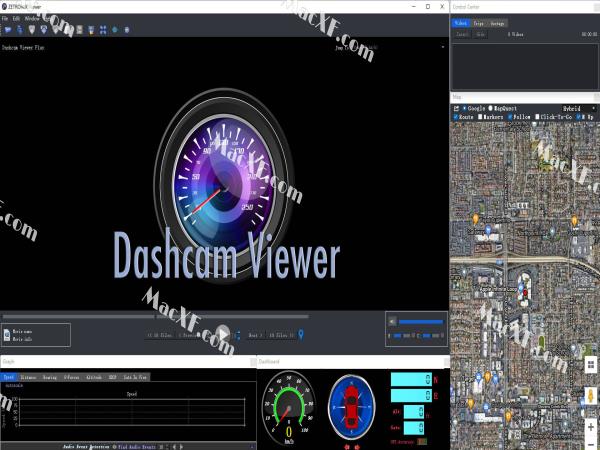Click the Alt altitude readout field
600x450 pixels.
(x=414, y=412)
